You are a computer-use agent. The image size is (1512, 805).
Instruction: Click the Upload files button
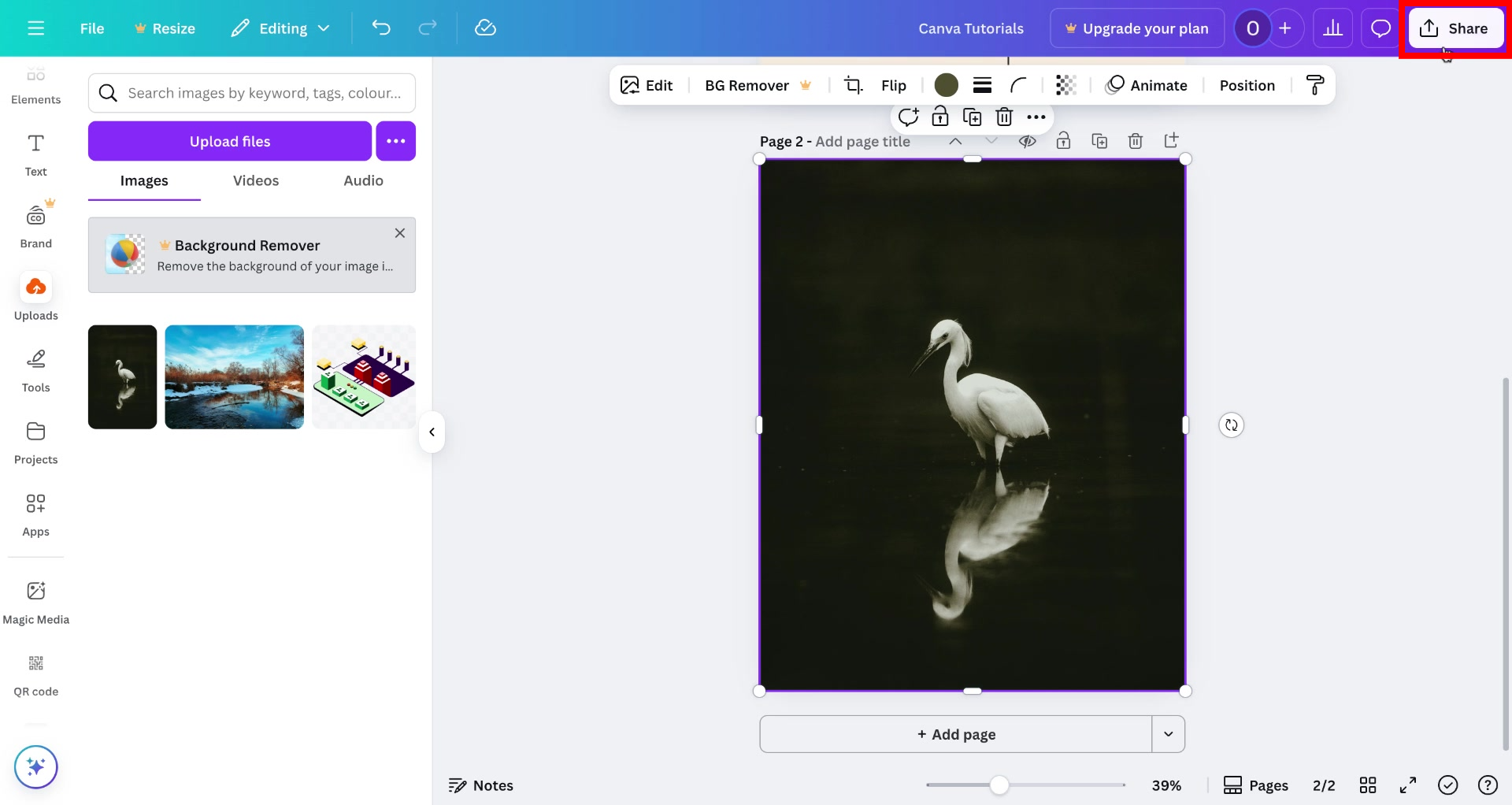point(229,141)
